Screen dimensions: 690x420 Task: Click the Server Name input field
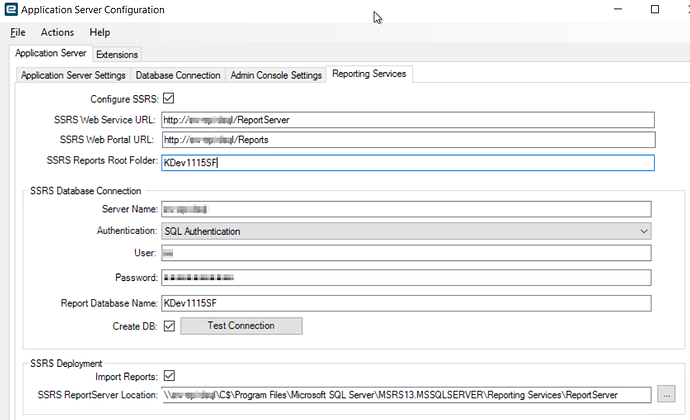[406, 209]
